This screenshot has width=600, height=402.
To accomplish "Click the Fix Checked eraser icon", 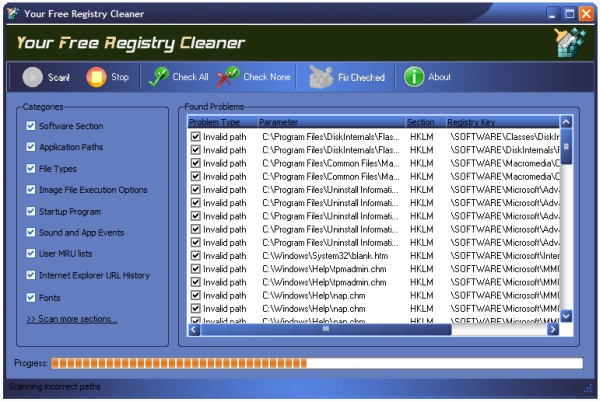I will [x=321, y=77].
